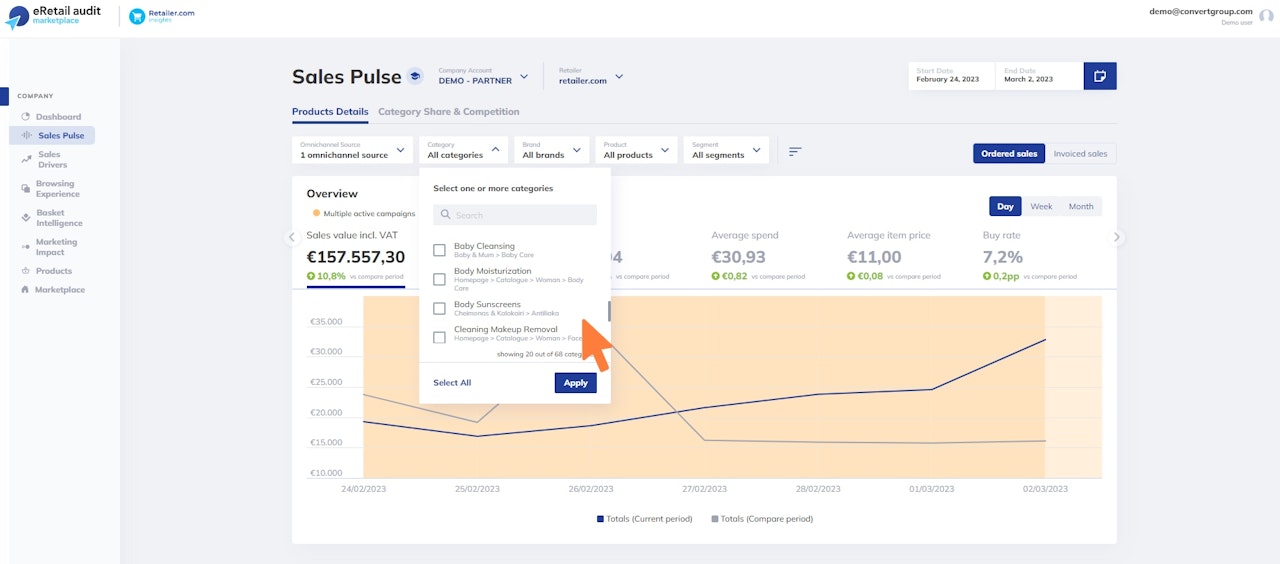Click the calendar note icon by the dates
Screen dimensions: 1280x564
coord(1100,76)
